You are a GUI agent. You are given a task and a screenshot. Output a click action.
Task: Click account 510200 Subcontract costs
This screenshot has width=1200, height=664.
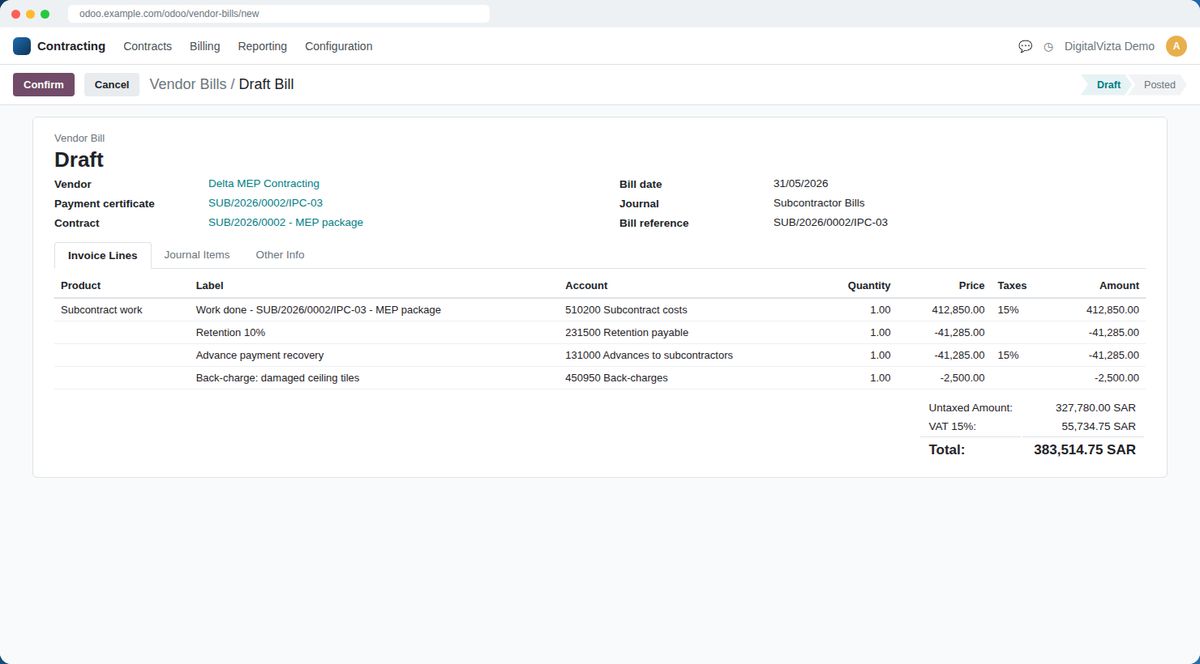click(626, 310)
